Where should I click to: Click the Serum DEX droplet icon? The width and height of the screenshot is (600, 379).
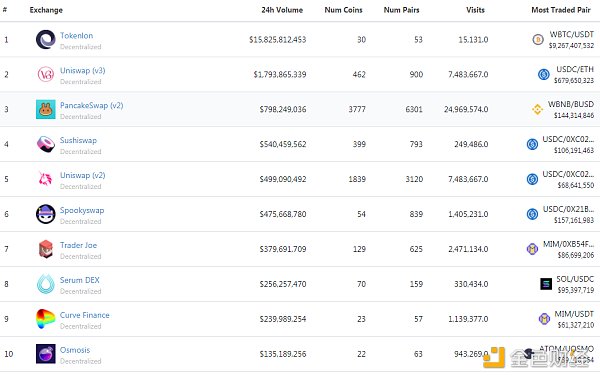pos(46,284)
